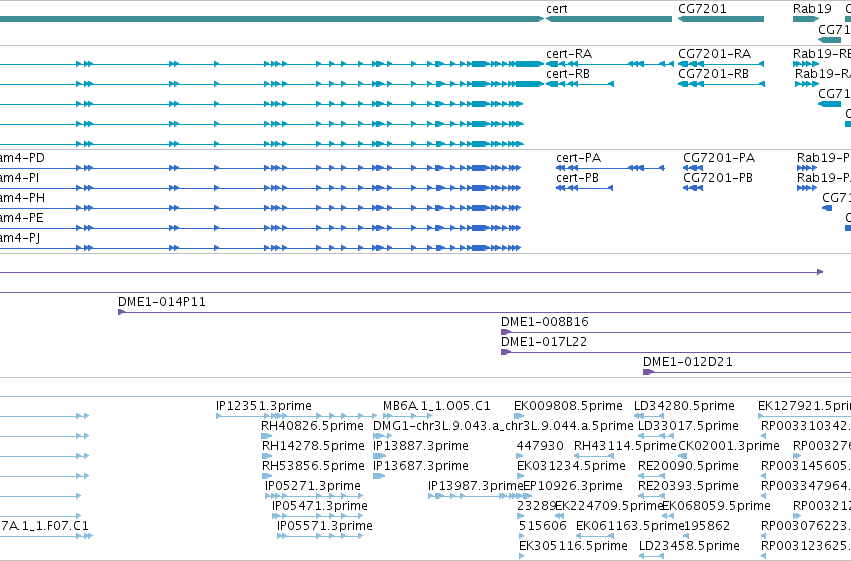Screen dimensions: 851x561
Task: Click the DMG1-chr3L.9.043.a_chr3L.9.044.a.5prime label
Action: (503, 426)
